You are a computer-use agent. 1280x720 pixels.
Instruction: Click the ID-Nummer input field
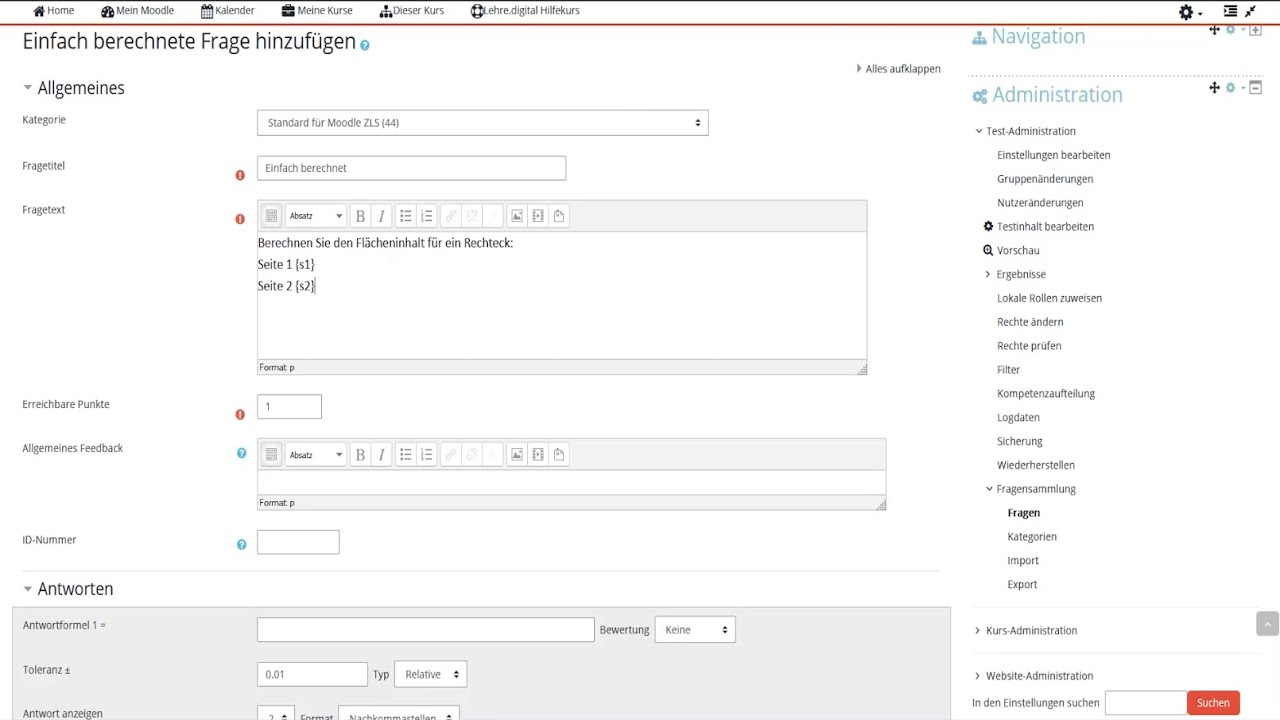coord(298,542)
